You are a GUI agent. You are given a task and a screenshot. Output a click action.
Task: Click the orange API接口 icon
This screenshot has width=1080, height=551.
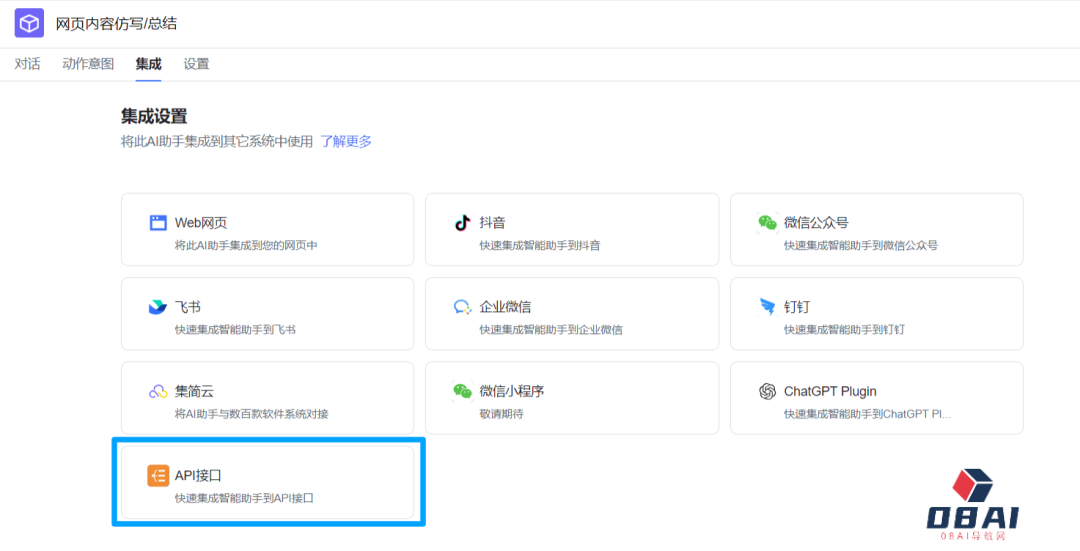coord(158,476)
